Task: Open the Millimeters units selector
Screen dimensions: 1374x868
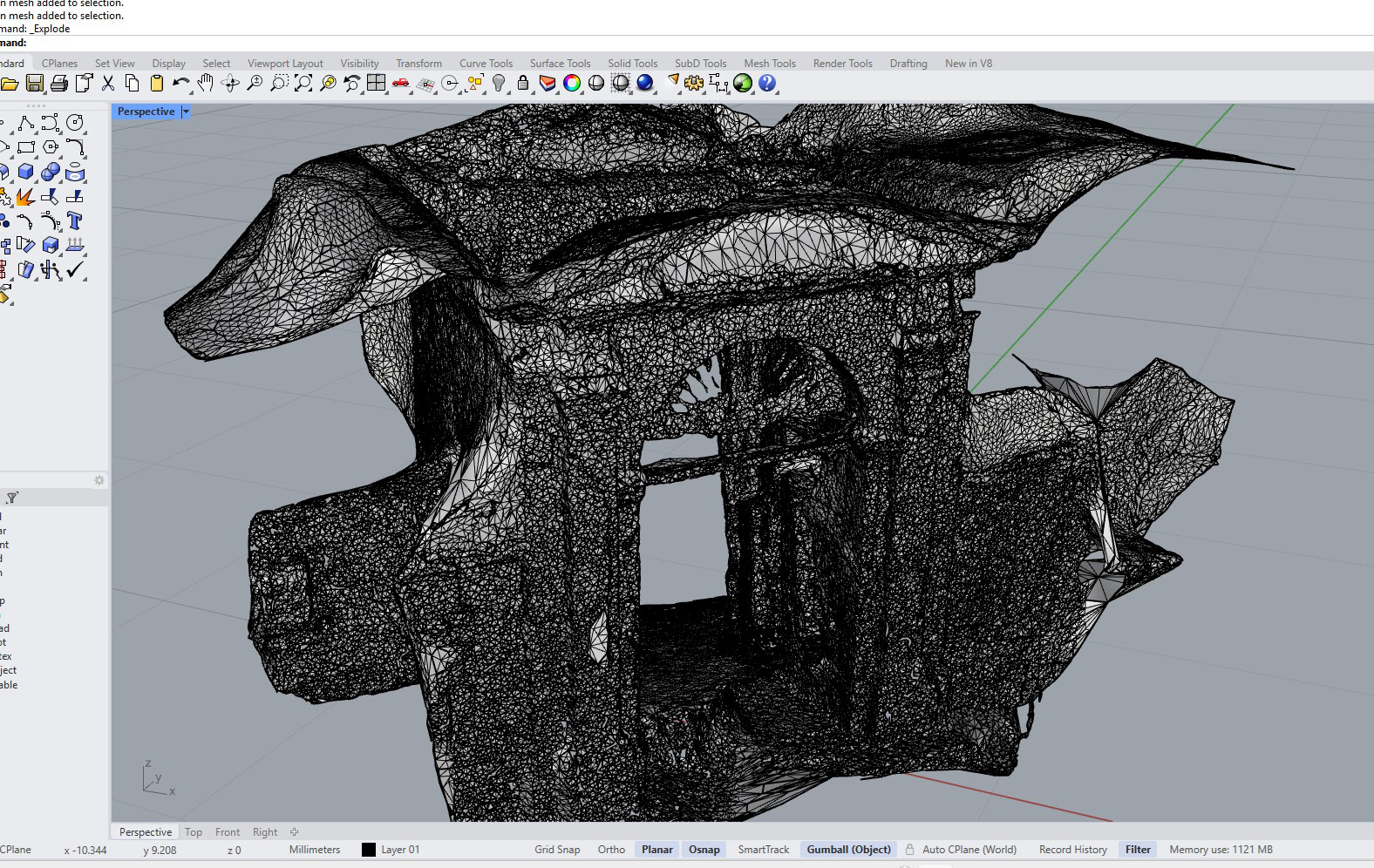Action: click(314, 850)
